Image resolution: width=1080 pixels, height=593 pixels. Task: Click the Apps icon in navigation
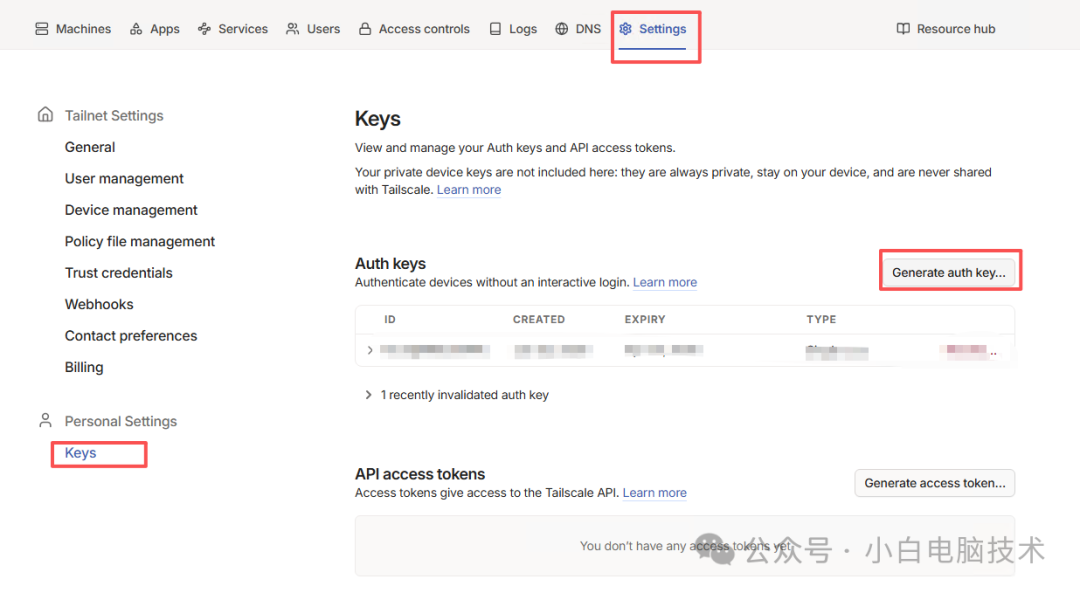(x=136, y=29)
